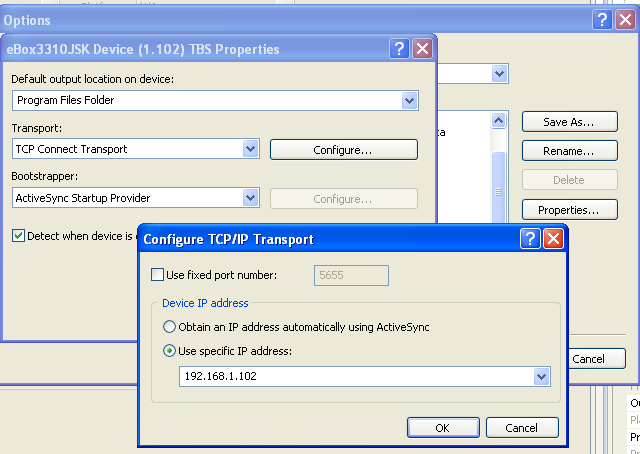
Task: Enable the Use fixed port number checkbox
Action: (x=157, y=275)
